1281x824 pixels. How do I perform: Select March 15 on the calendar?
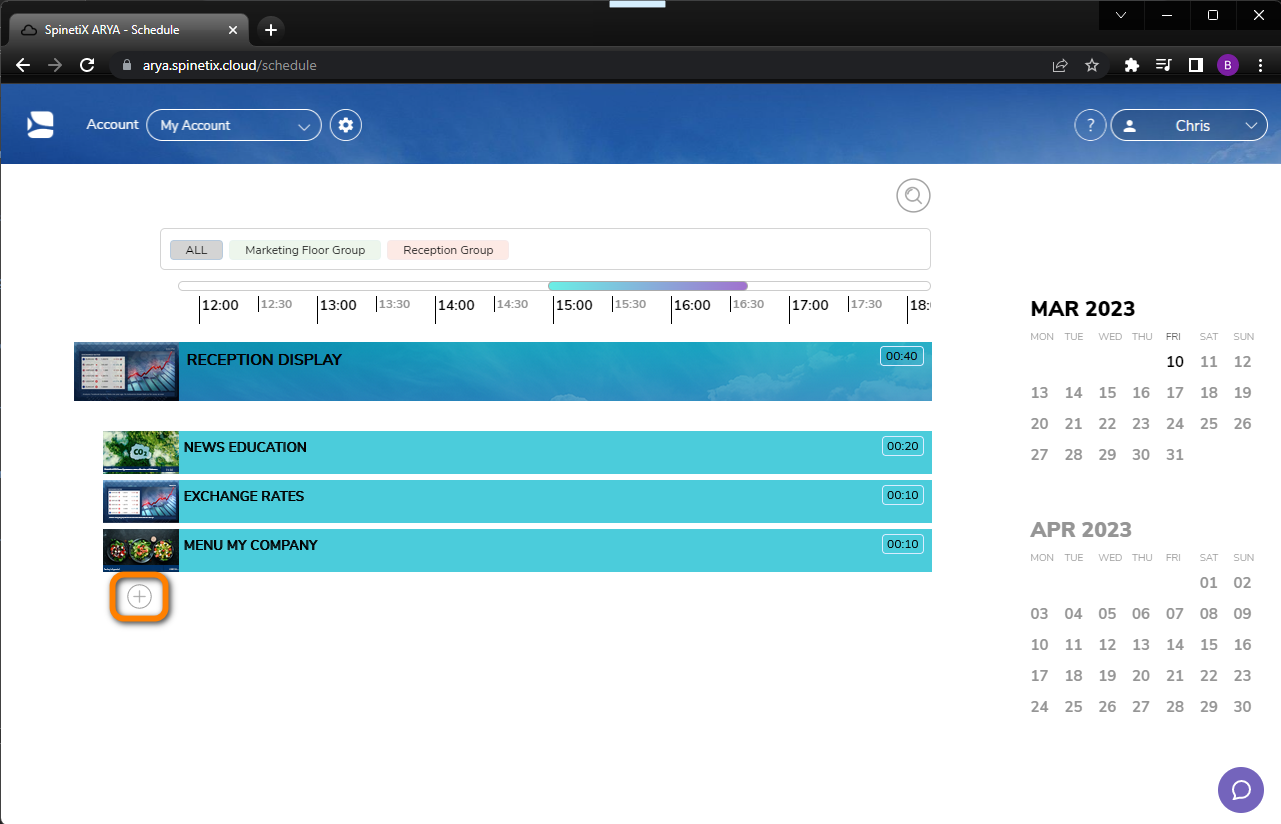(x=1107, y=392)
